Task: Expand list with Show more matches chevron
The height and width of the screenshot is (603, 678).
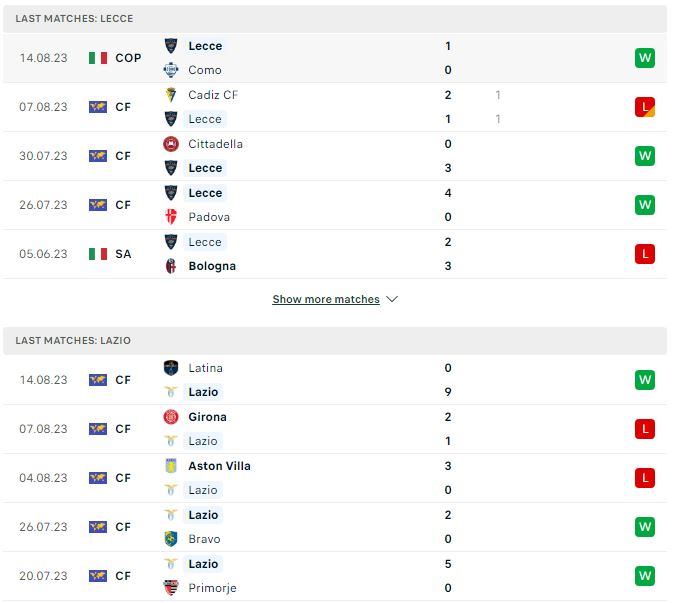Action: [392, 299]
